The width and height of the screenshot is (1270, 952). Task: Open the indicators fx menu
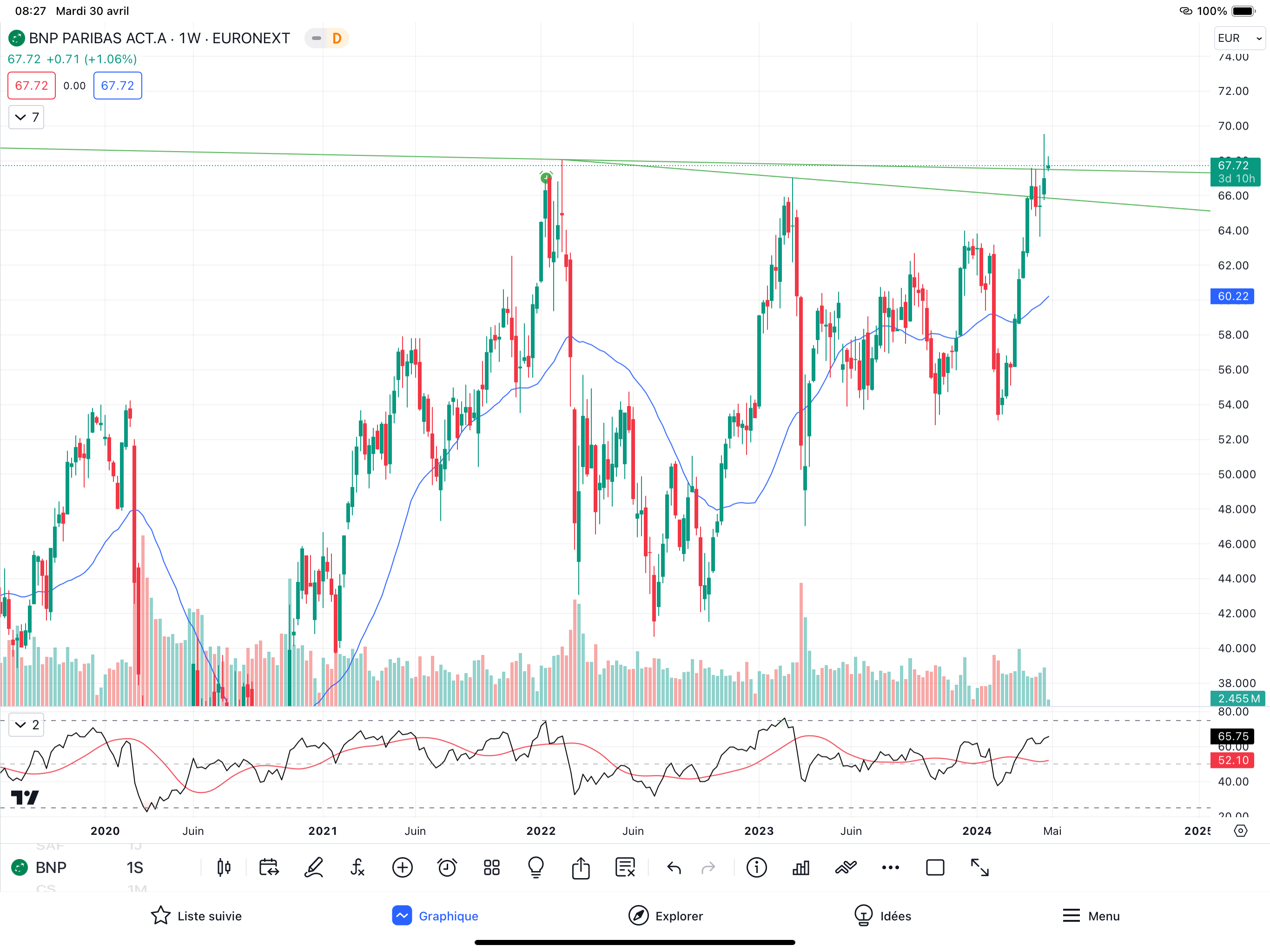357,867
